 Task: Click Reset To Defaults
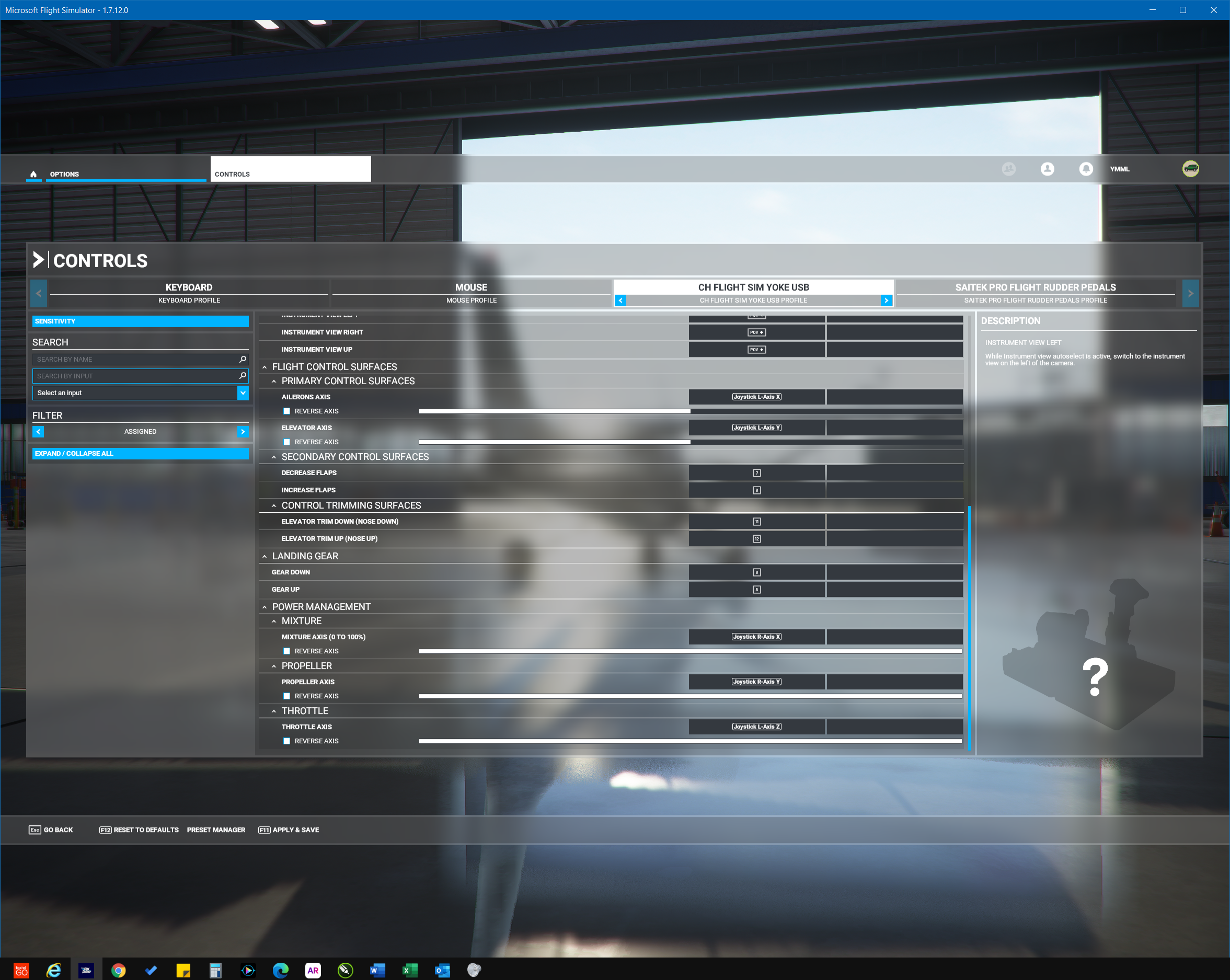[139, 829]
